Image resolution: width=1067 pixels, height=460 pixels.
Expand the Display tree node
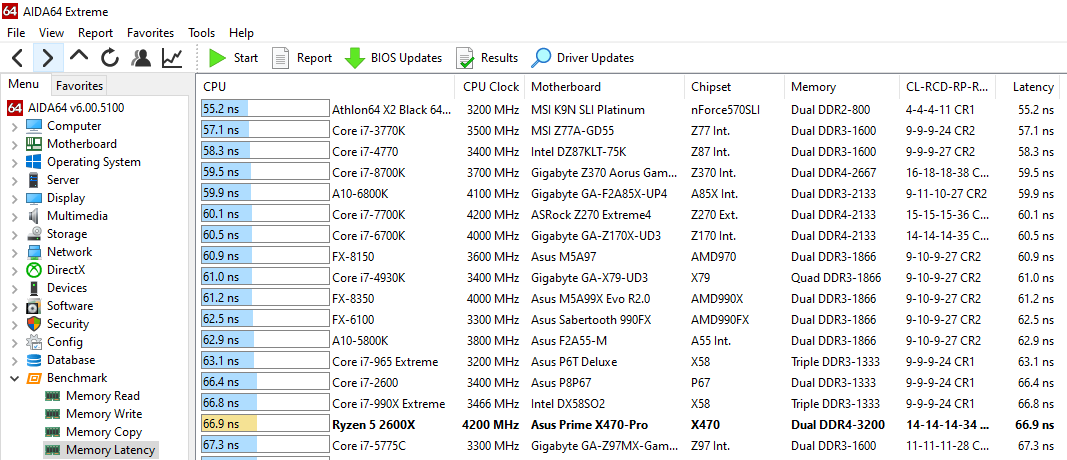15,199
